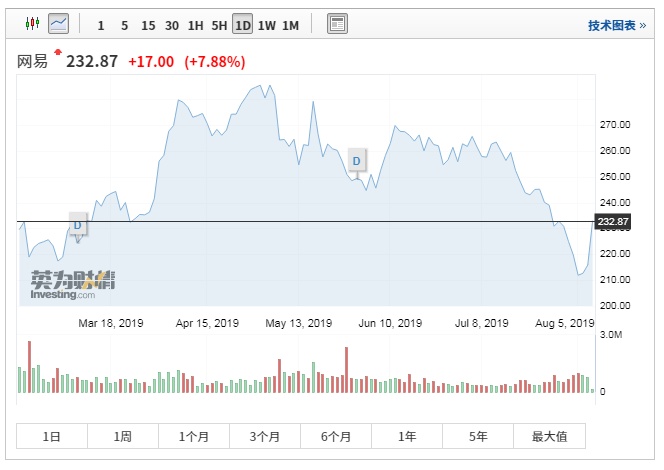Viewport: 664px width, 470px height.
Task: Open the news panel icon in toolbar
Action: [337, 23]
